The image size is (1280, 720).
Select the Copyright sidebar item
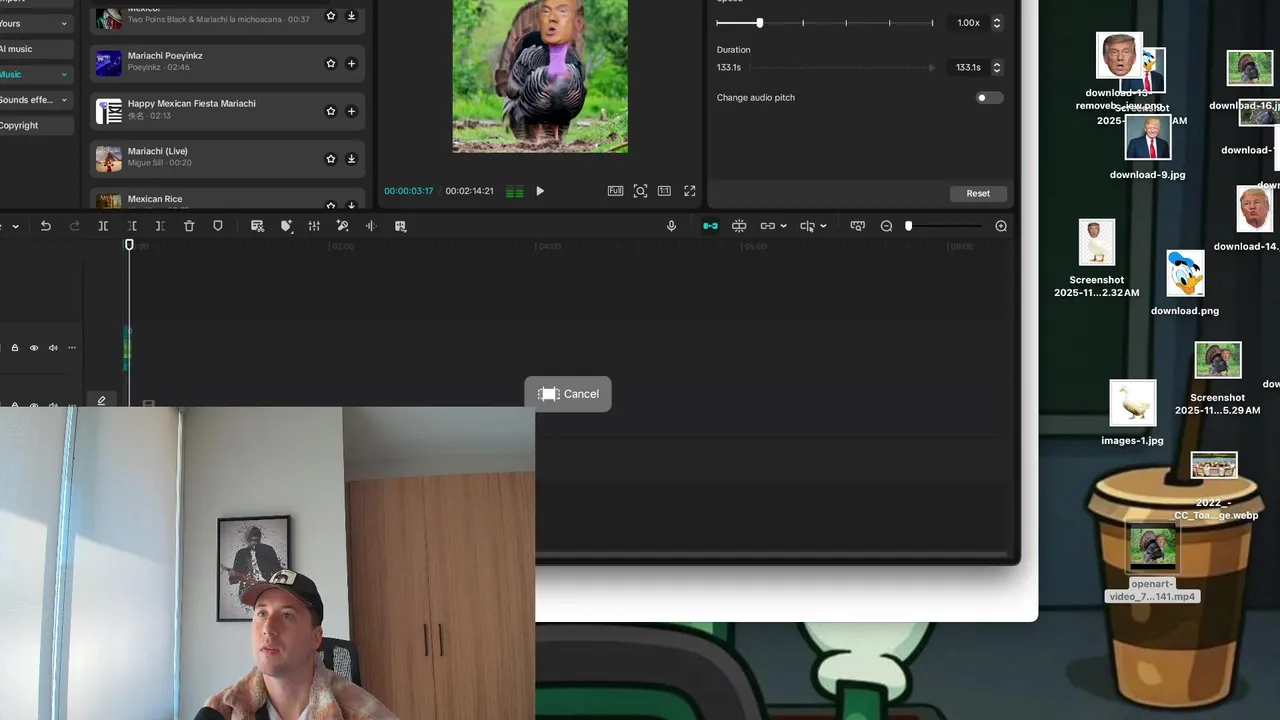click(36, 126)
